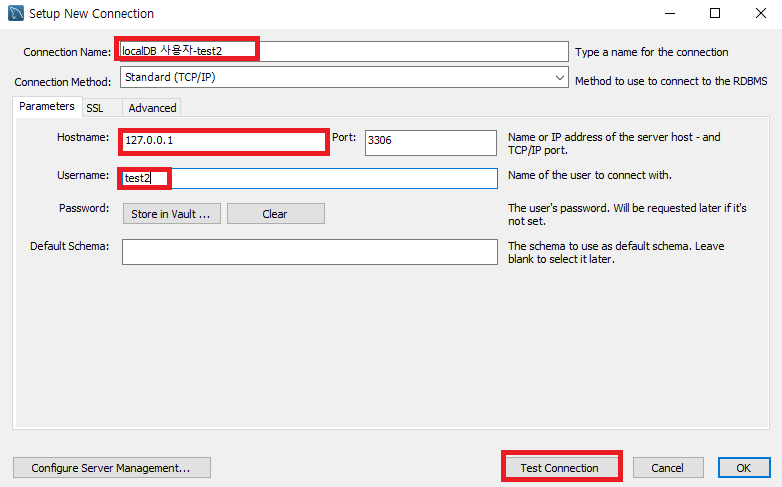The height and width of the screenshot is (487, 782).
Task: Select the Parameters tab
Action: coord(47,106)
